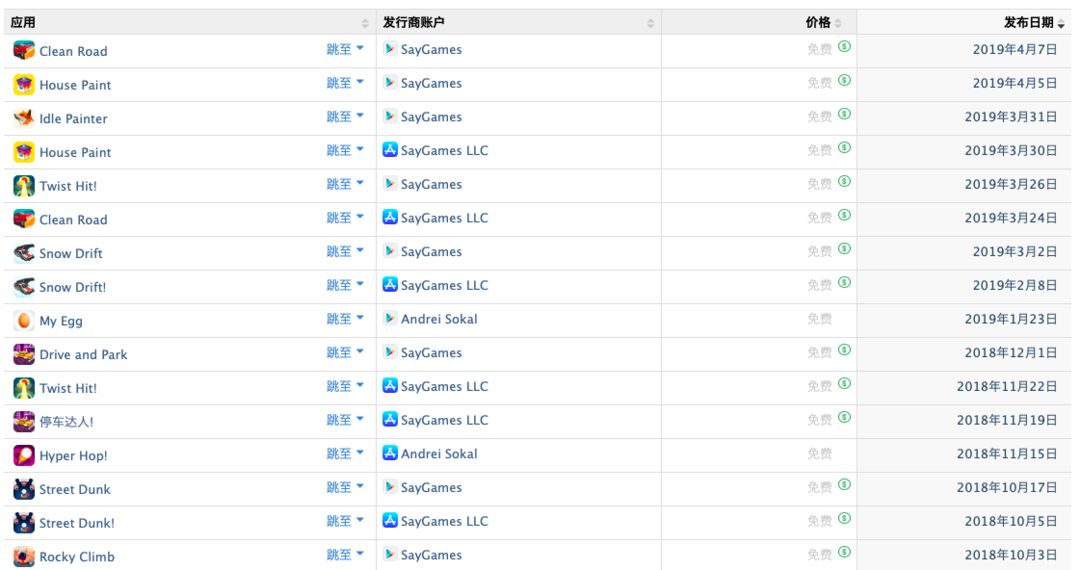Click the Snow Drift! (with exclamation) app icon
Screen dimensions: 1080x570
point(24,287)
